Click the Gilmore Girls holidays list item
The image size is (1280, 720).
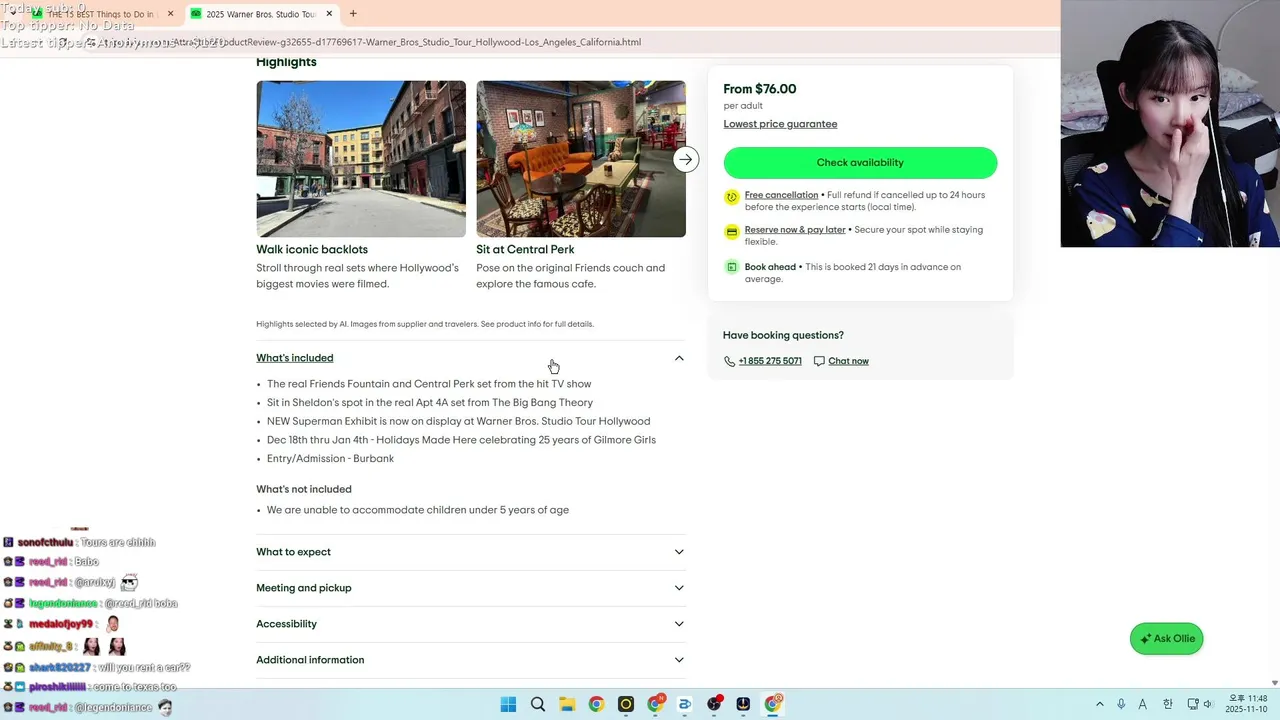[x=461, y=440]
